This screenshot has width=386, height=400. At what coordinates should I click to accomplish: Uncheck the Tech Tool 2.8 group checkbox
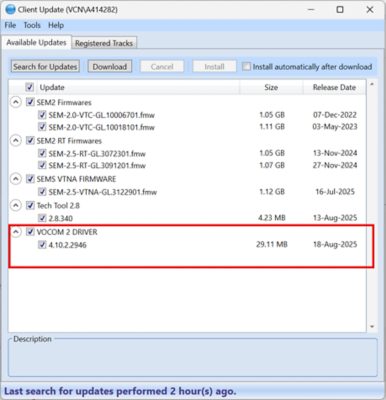[30, 205]
